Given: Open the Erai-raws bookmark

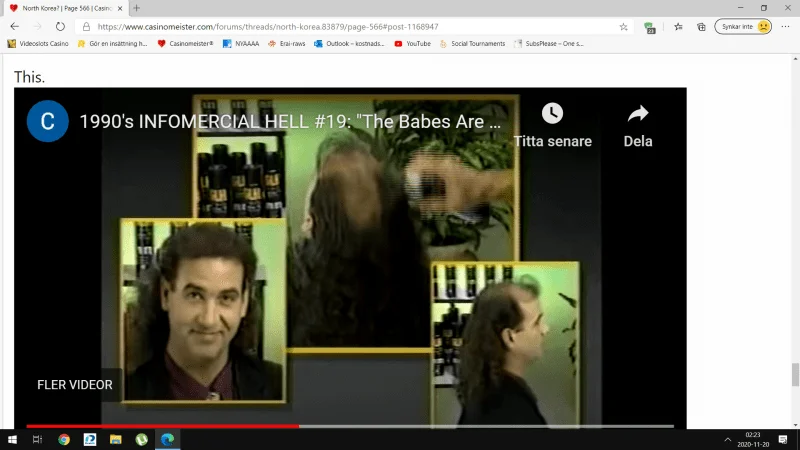Looking at the screenshot, I should pyautogui.click(x=286, y=44).
